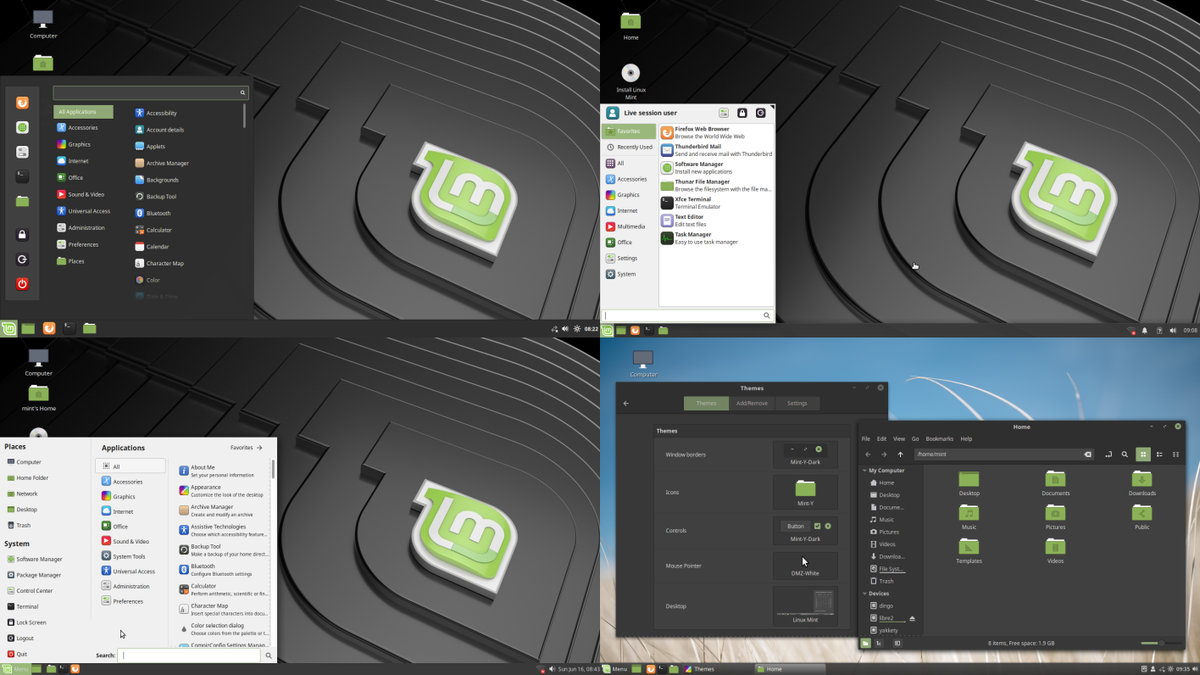Open the Bookmarks menu in the Home window

pos(939,438)
